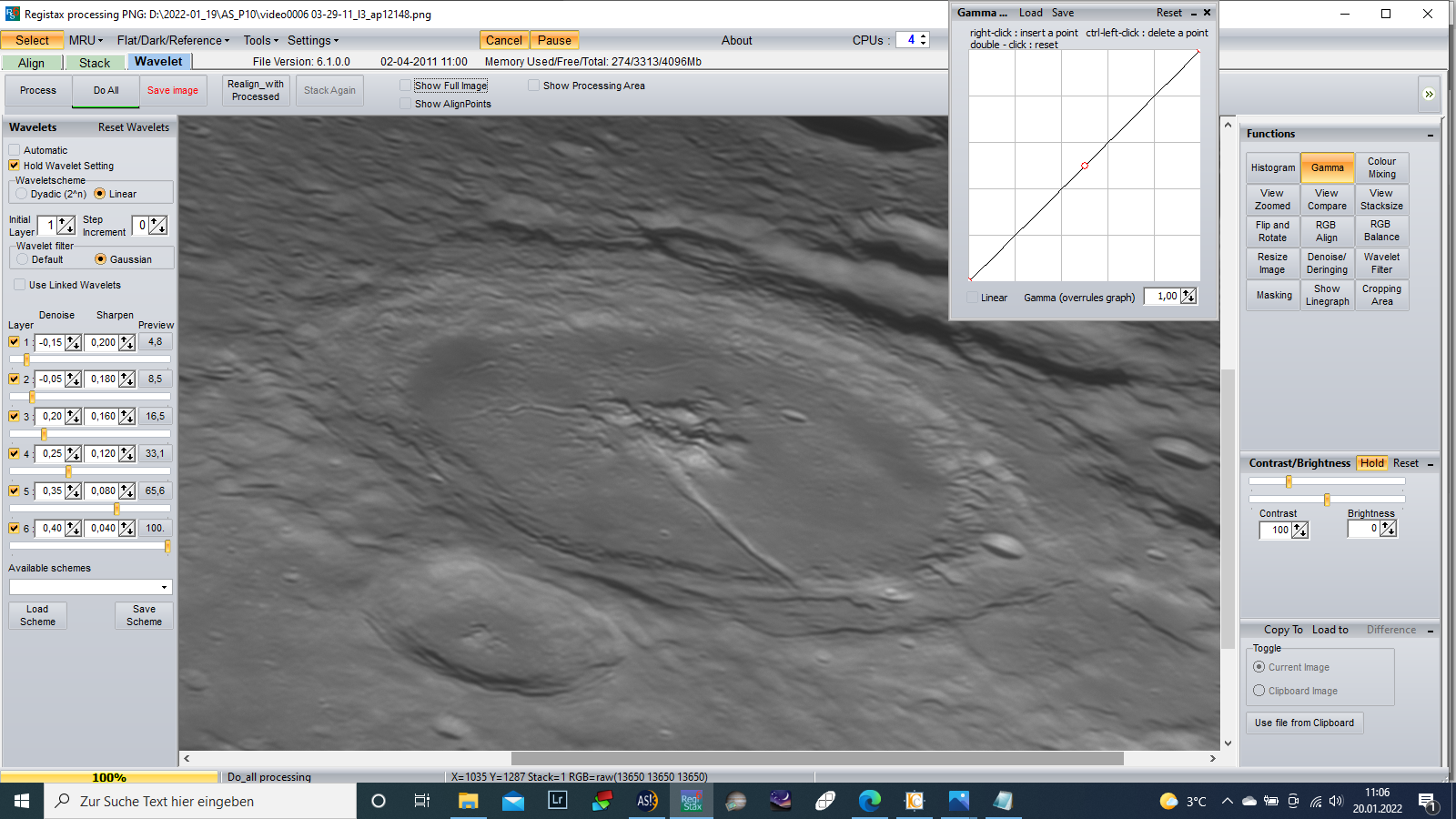Open About menu item
Viewport: 1456px width, 819px height.
coord(736,40)
